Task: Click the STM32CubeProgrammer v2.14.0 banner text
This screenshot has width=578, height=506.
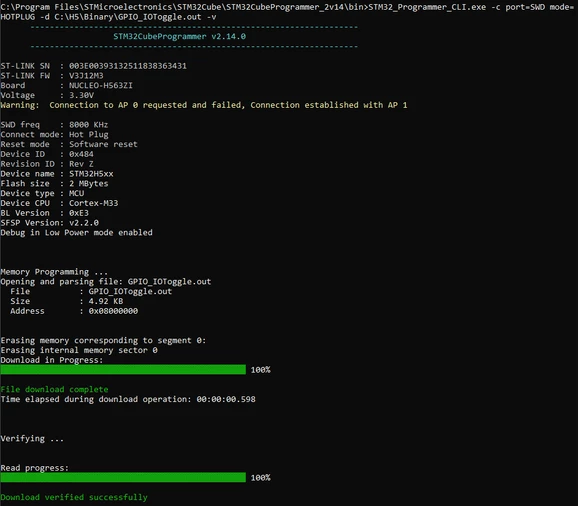Action: 179,36
